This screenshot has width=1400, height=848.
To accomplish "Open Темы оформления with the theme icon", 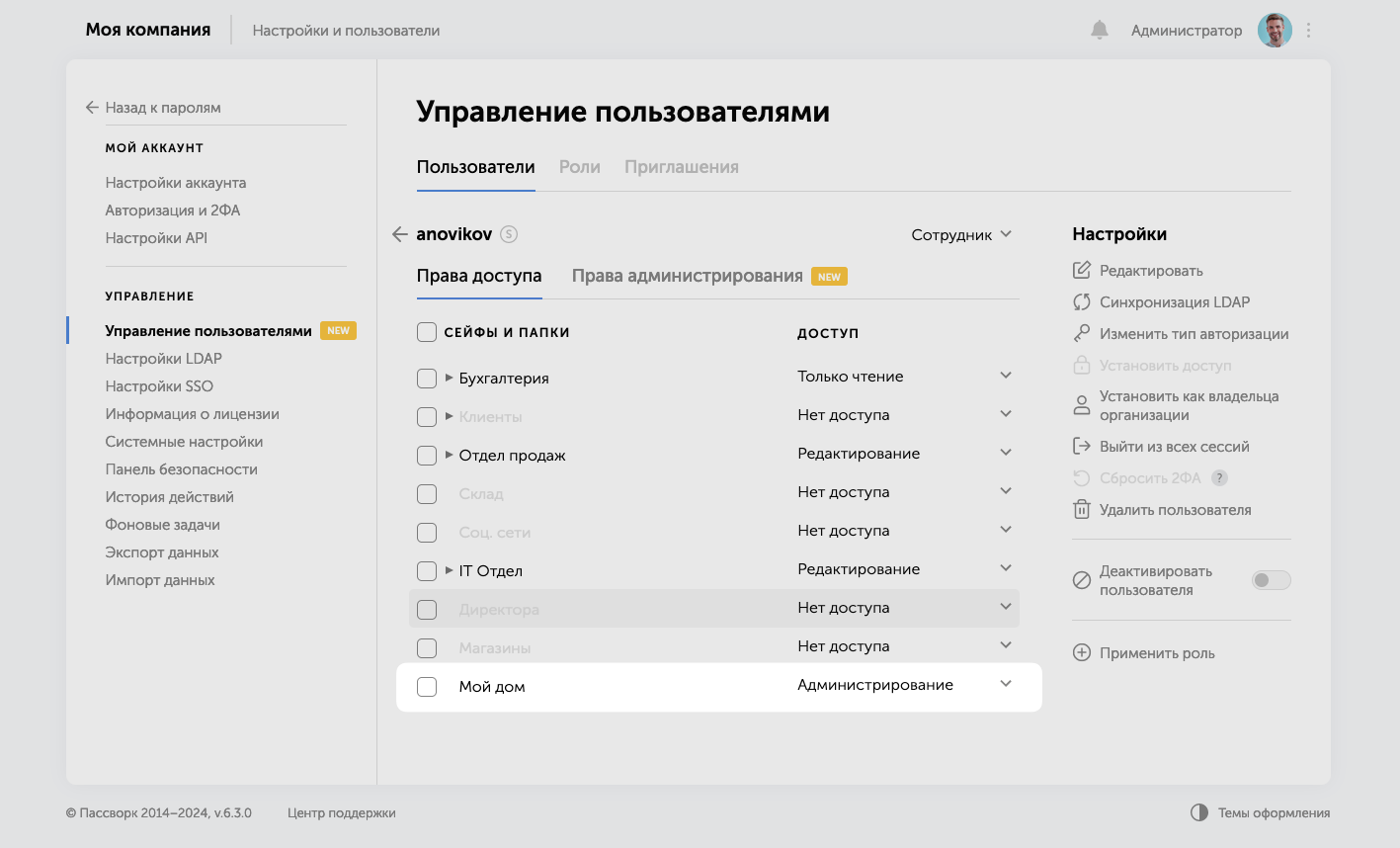I will (x=1198, y=812).
